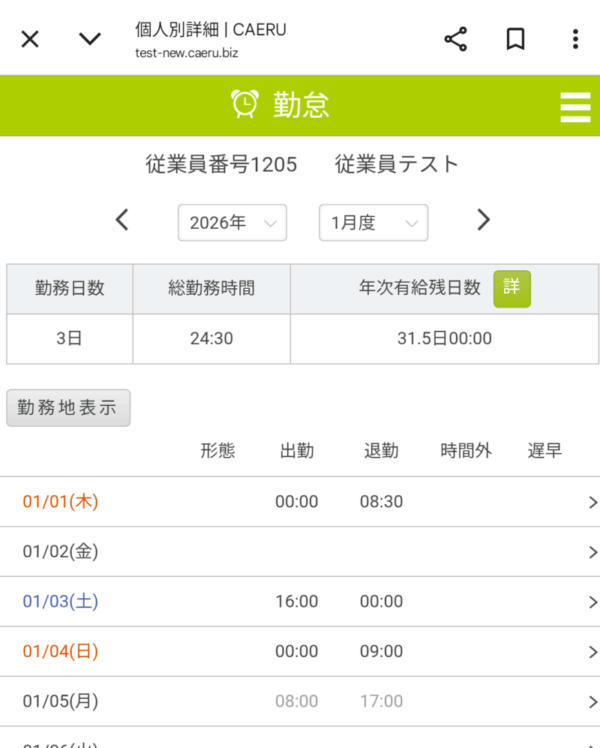Tap the alarm clock 勤怠 icon
The image size is (600, 748).
click(245, 104)
